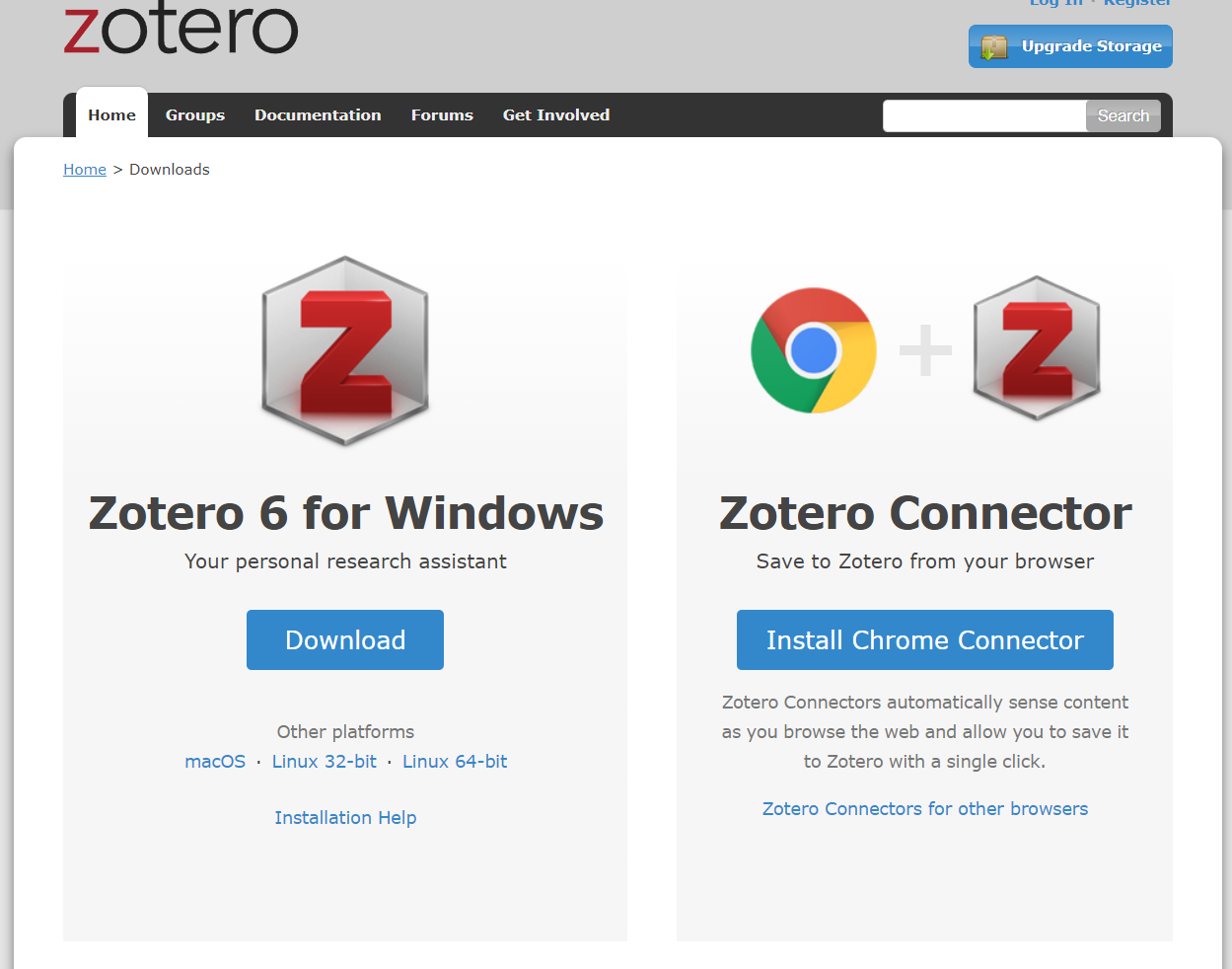Click the 'Other platforms' label
This screenshot has height=969, width=1232.
click(x=345, y=731)
